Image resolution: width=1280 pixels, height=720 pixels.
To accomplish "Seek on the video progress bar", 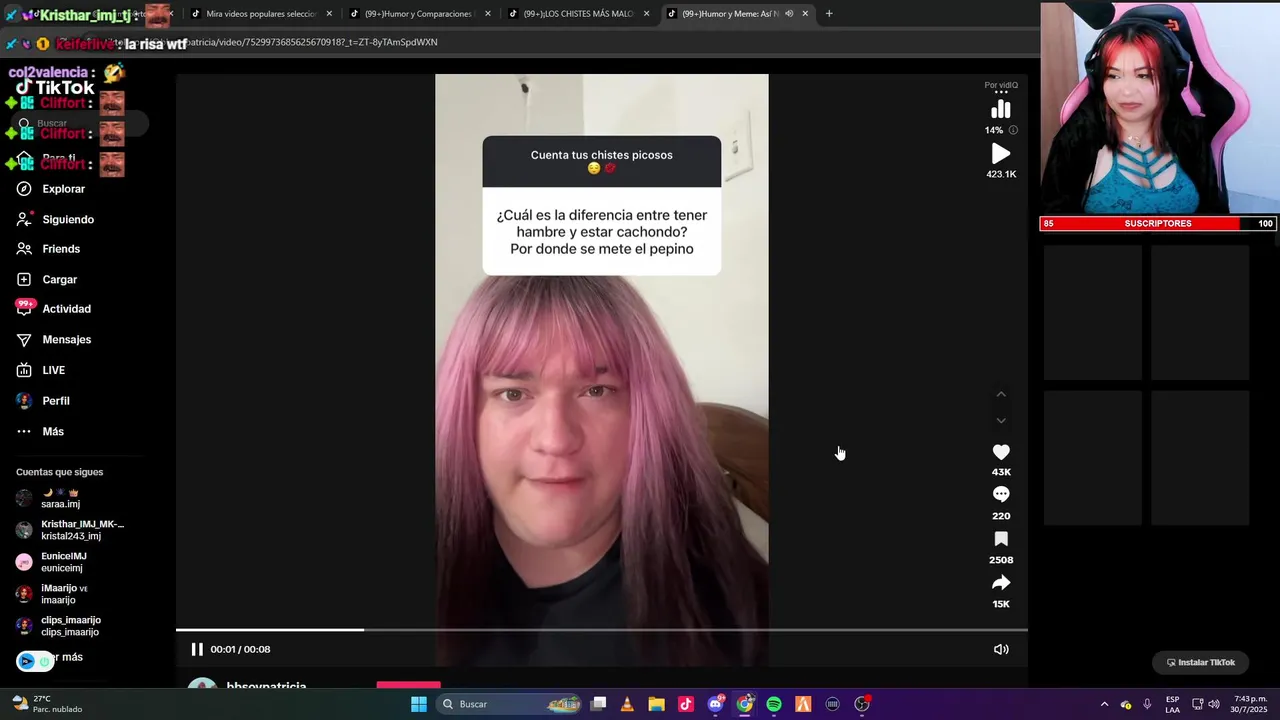I will point(602,630).
